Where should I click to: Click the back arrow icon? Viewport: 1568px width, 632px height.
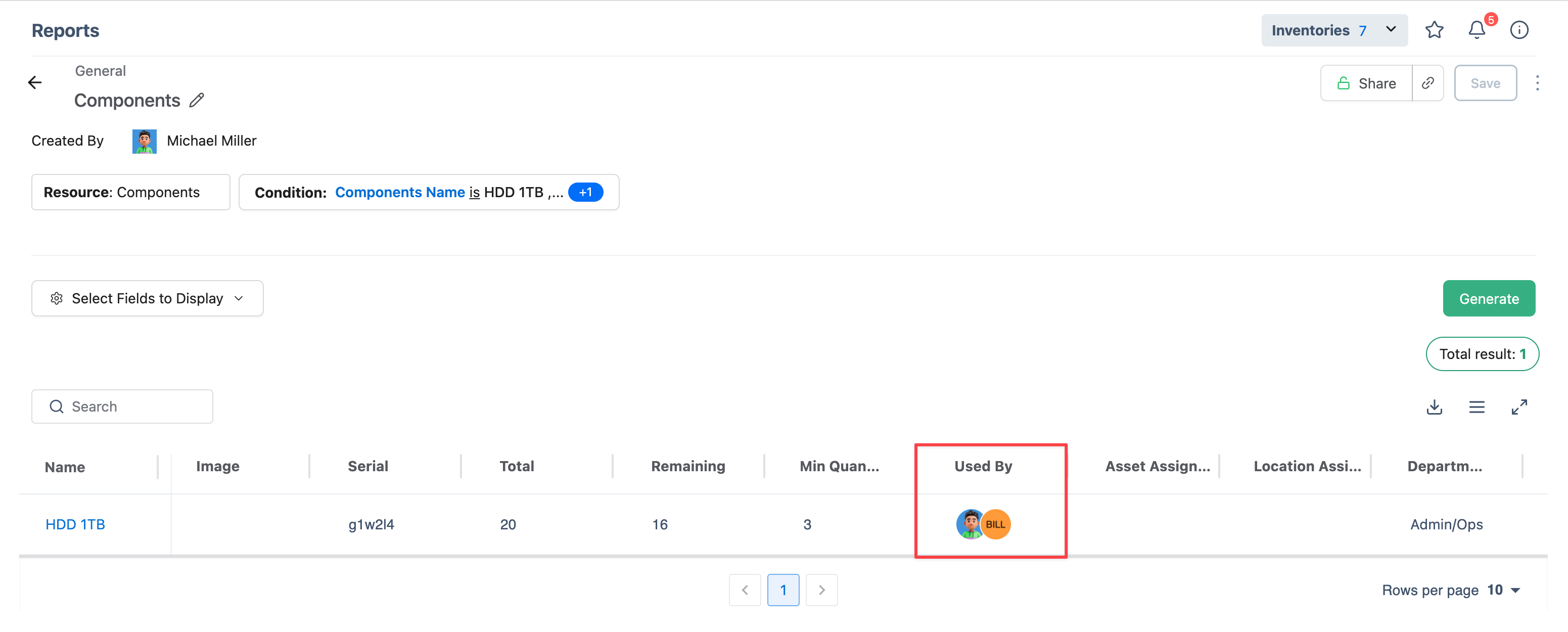pos(35,83)
